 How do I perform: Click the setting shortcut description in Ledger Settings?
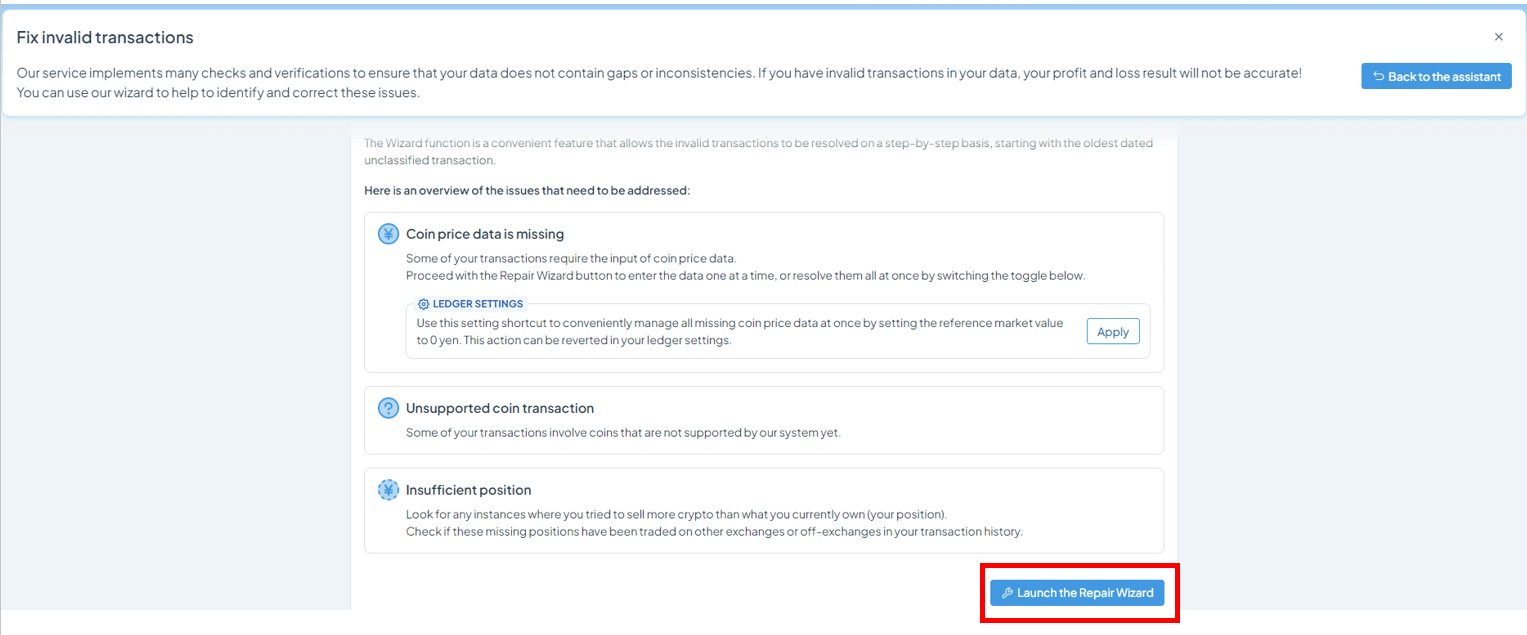click(740, 332)
